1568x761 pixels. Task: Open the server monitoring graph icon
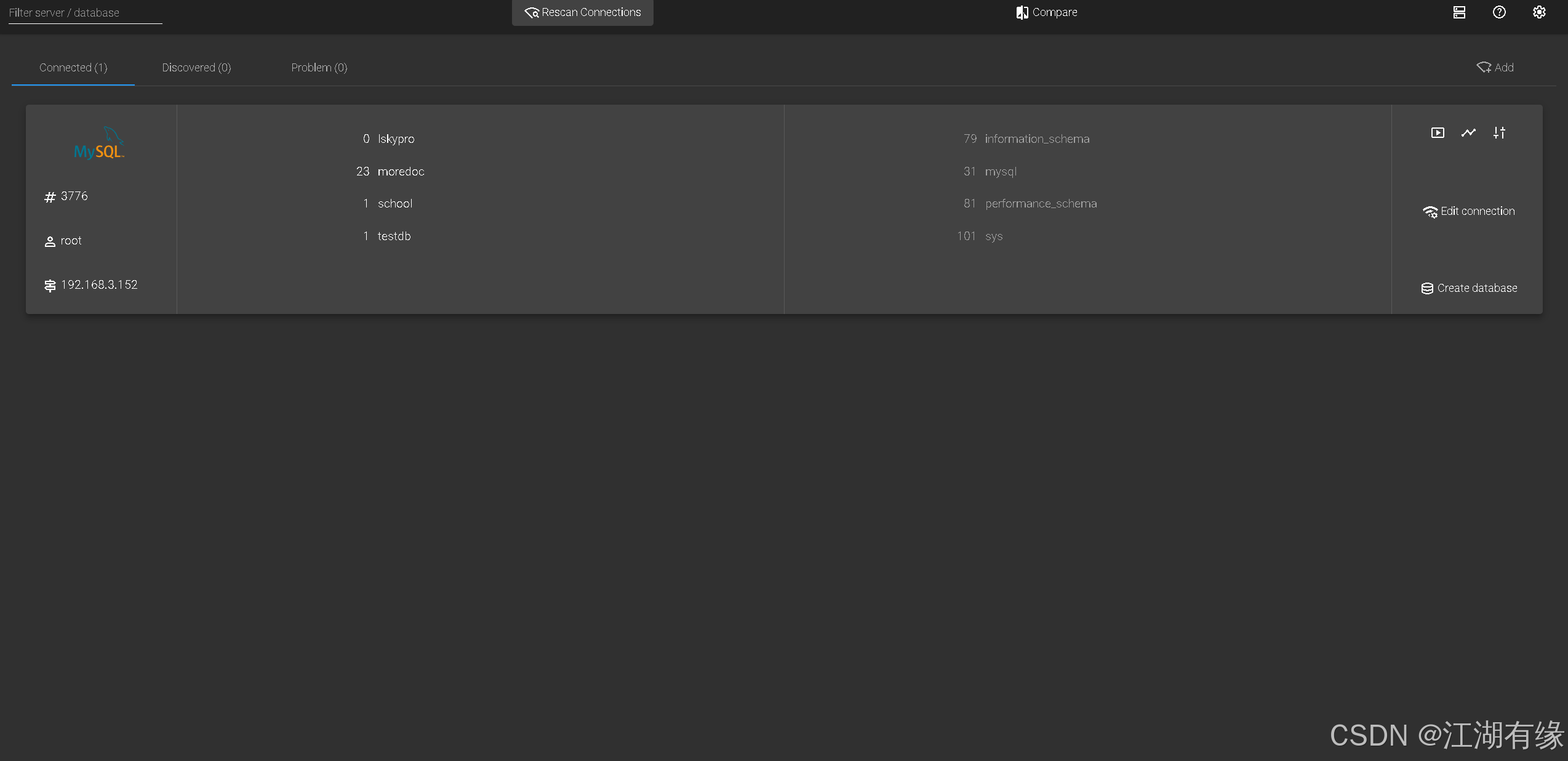point(1468,133)
